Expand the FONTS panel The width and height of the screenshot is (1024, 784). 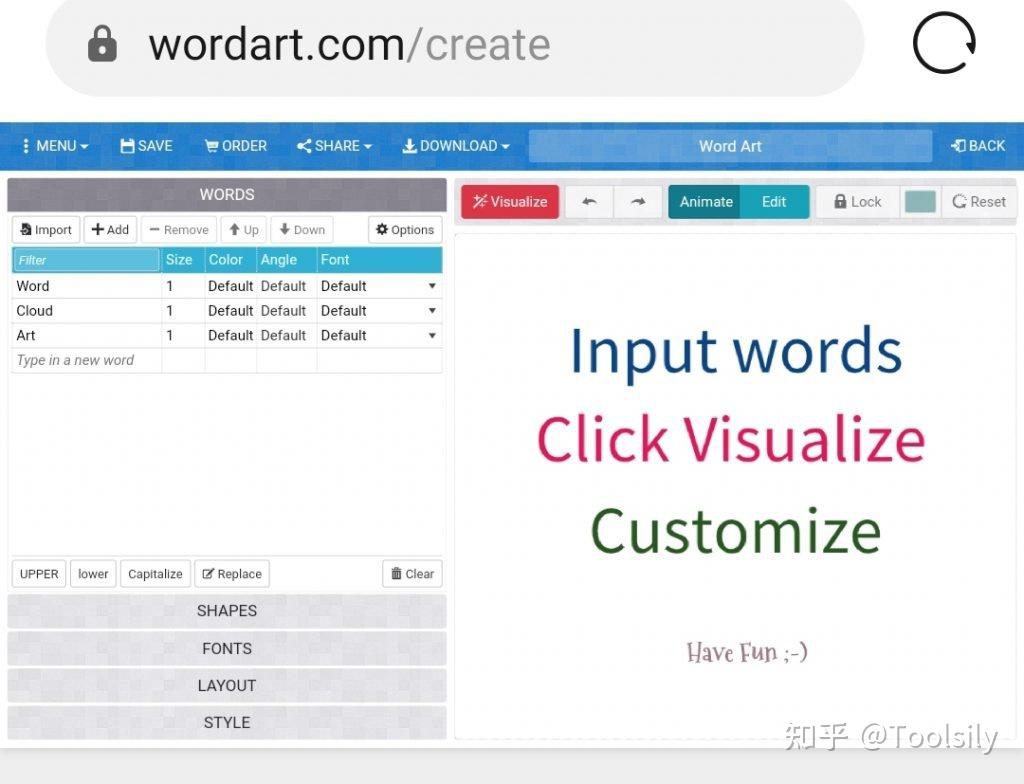point(227,649)
